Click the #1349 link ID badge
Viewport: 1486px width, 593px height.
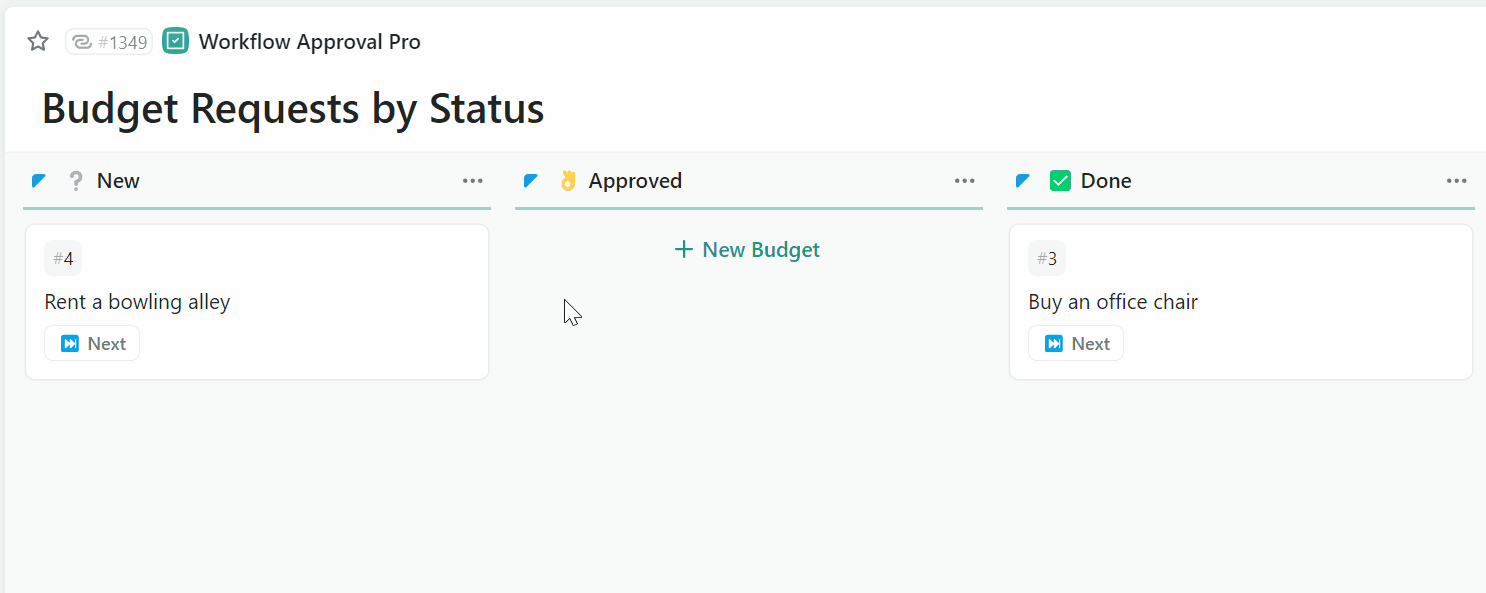click(109, 42)
